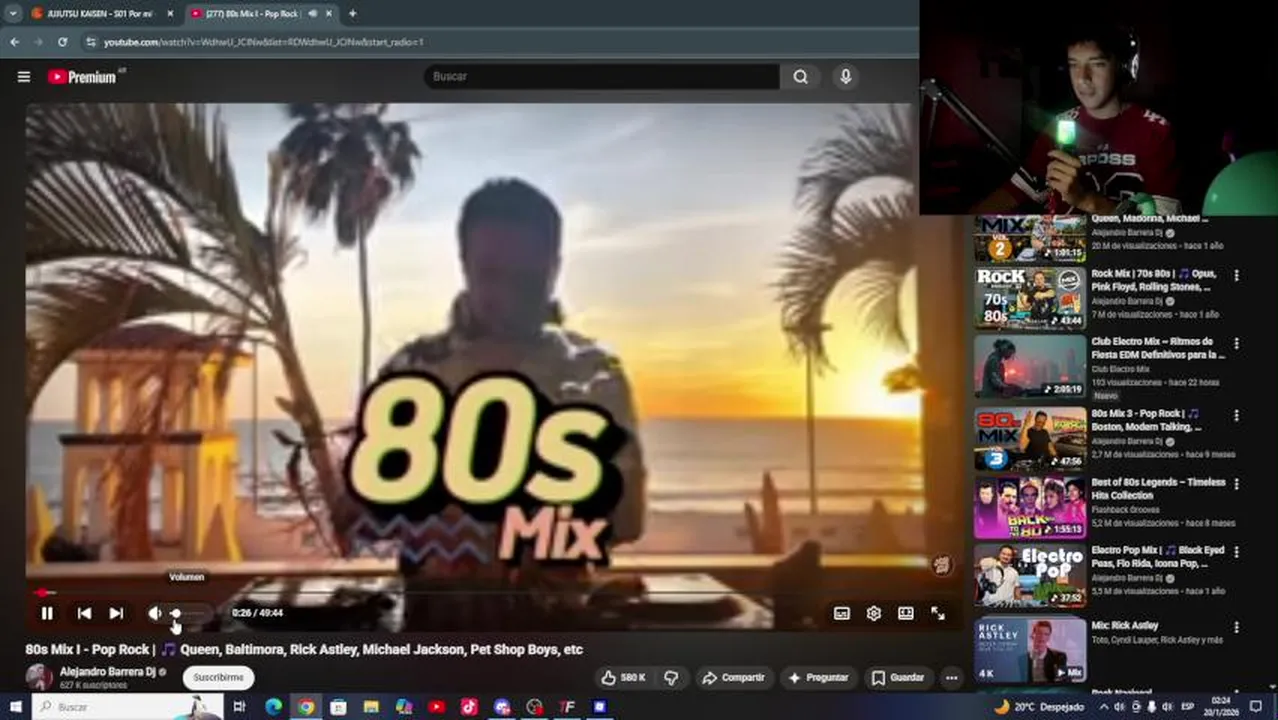Open the red YouTube taskbar app

pyautogui.click(x=437, y=707)
